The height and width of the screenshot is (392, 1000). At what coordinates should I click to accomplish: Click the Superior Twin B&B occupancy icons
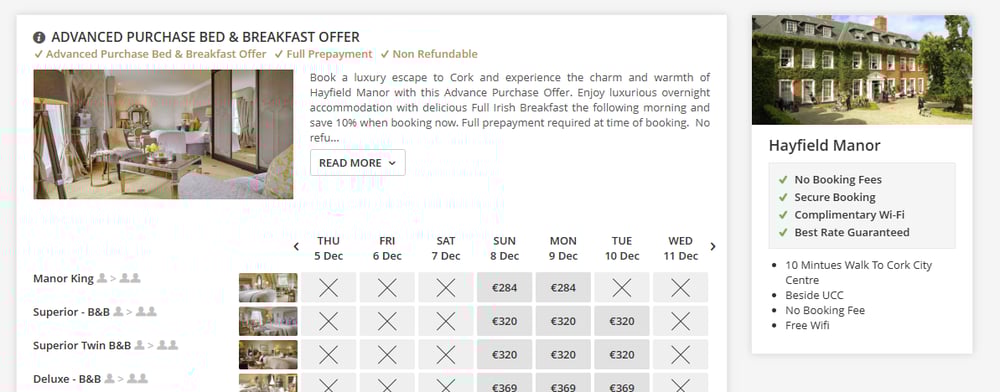pos(156,345)
